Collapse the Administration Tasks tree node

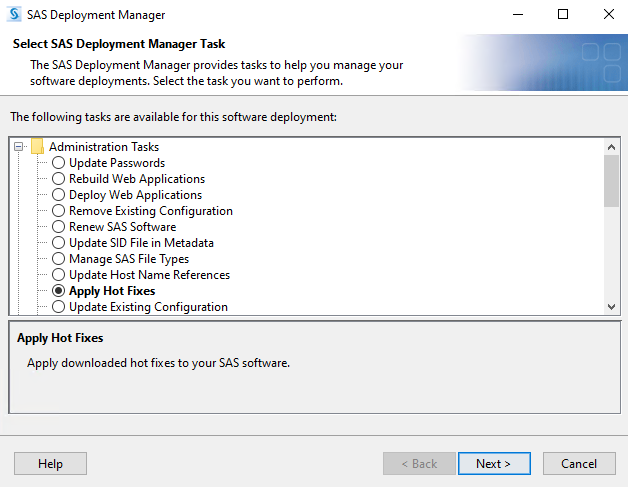(x=19, y=147)
